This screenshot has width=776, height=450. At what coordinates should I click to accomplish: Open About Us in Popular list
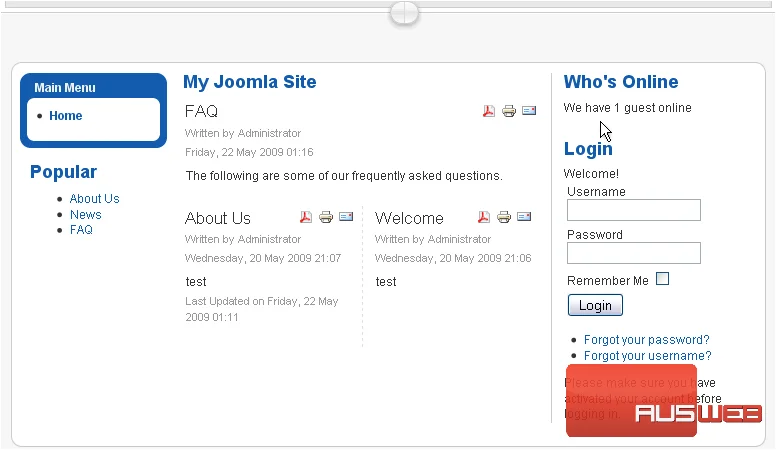pos(95,199)
